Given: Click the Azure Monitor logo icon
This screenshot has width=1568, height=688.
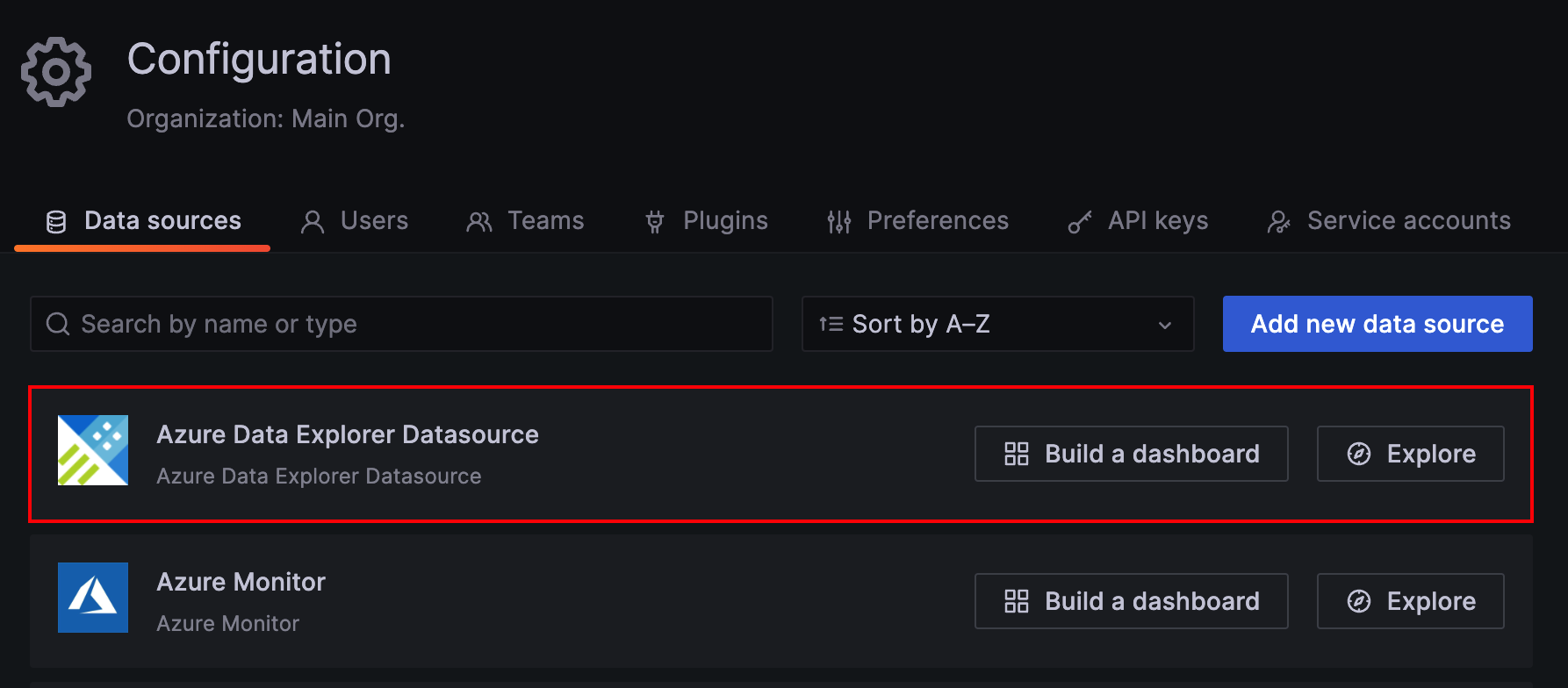Looking at the screenshot, I should pos(93,598).
